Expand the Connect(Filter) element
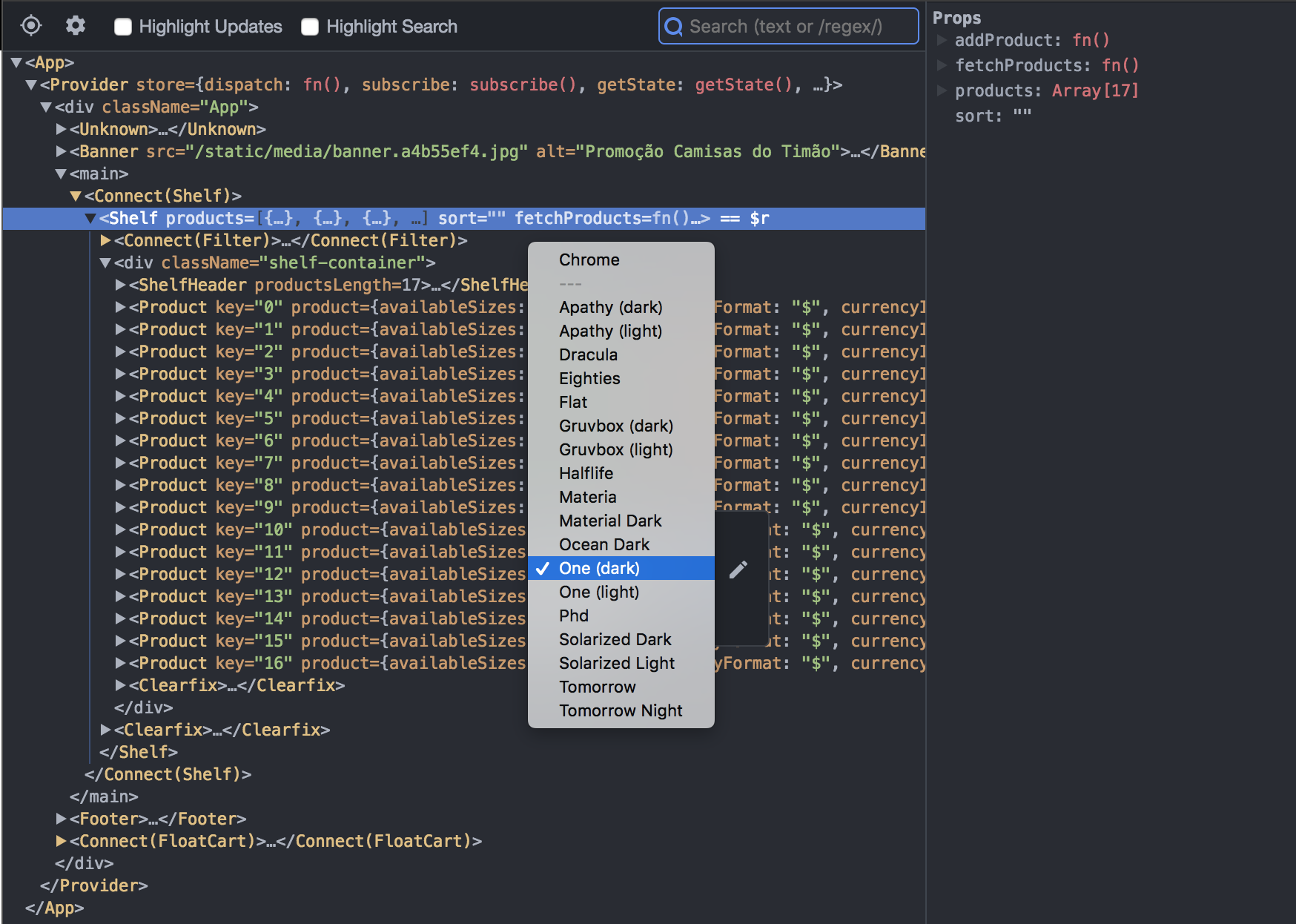 105,240
